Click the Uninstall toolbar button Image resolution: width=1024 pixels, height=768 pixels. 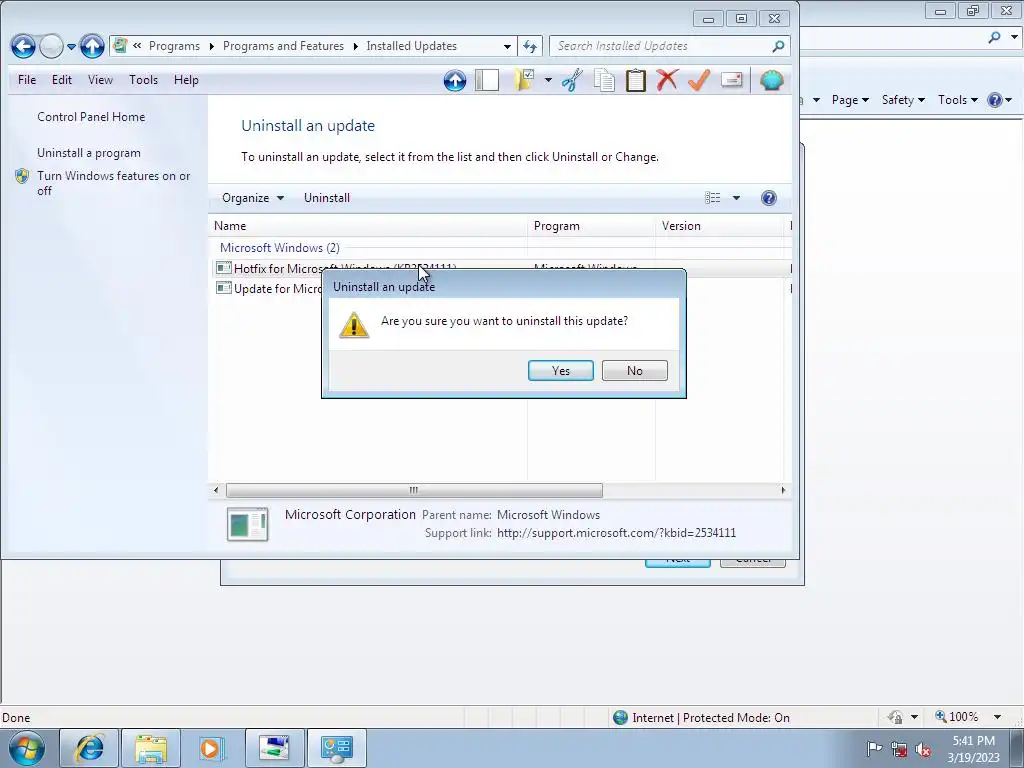[327, 198]
